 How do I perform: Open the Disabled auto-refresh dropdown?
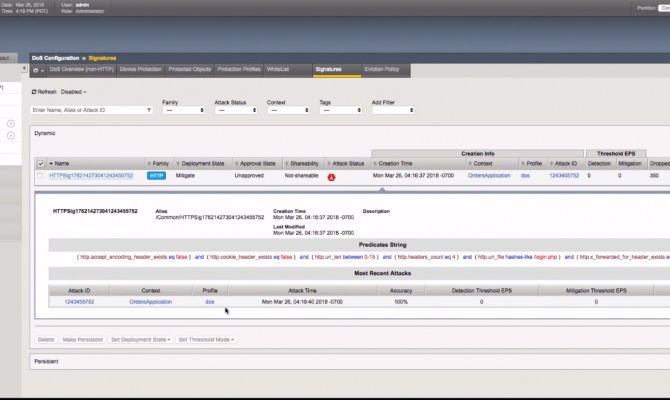pos(74,91)
